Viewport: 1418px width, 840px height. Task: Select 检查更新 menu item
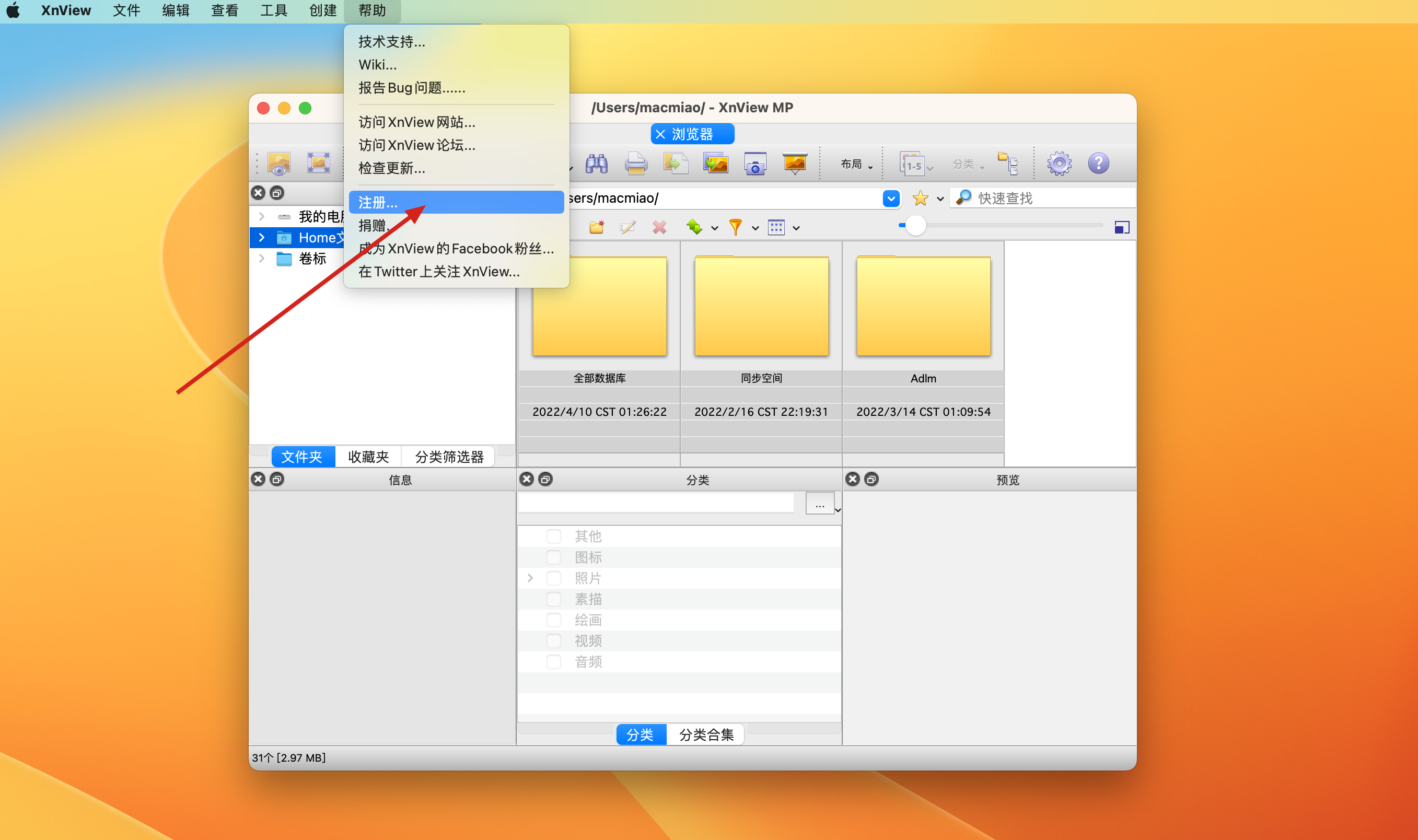point(456,168)
